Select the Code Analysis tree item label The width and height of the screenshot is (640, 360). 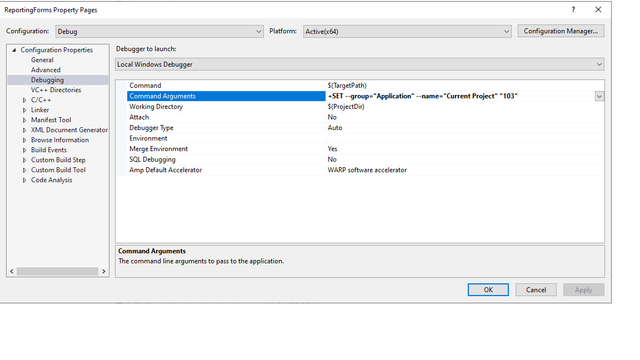coord(51,180)
